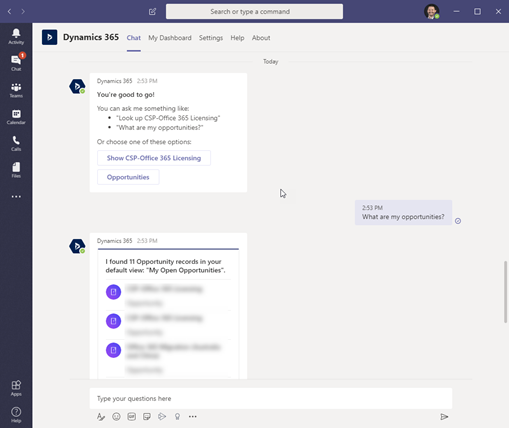Click the Opportunities button

tap(128, 177)
